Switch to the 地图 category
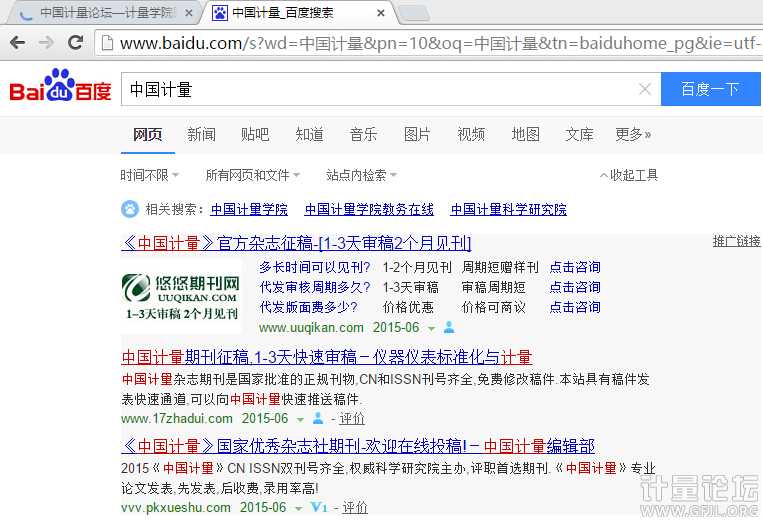The height and width of the screenshot is (522, 763). click(526, 134)
